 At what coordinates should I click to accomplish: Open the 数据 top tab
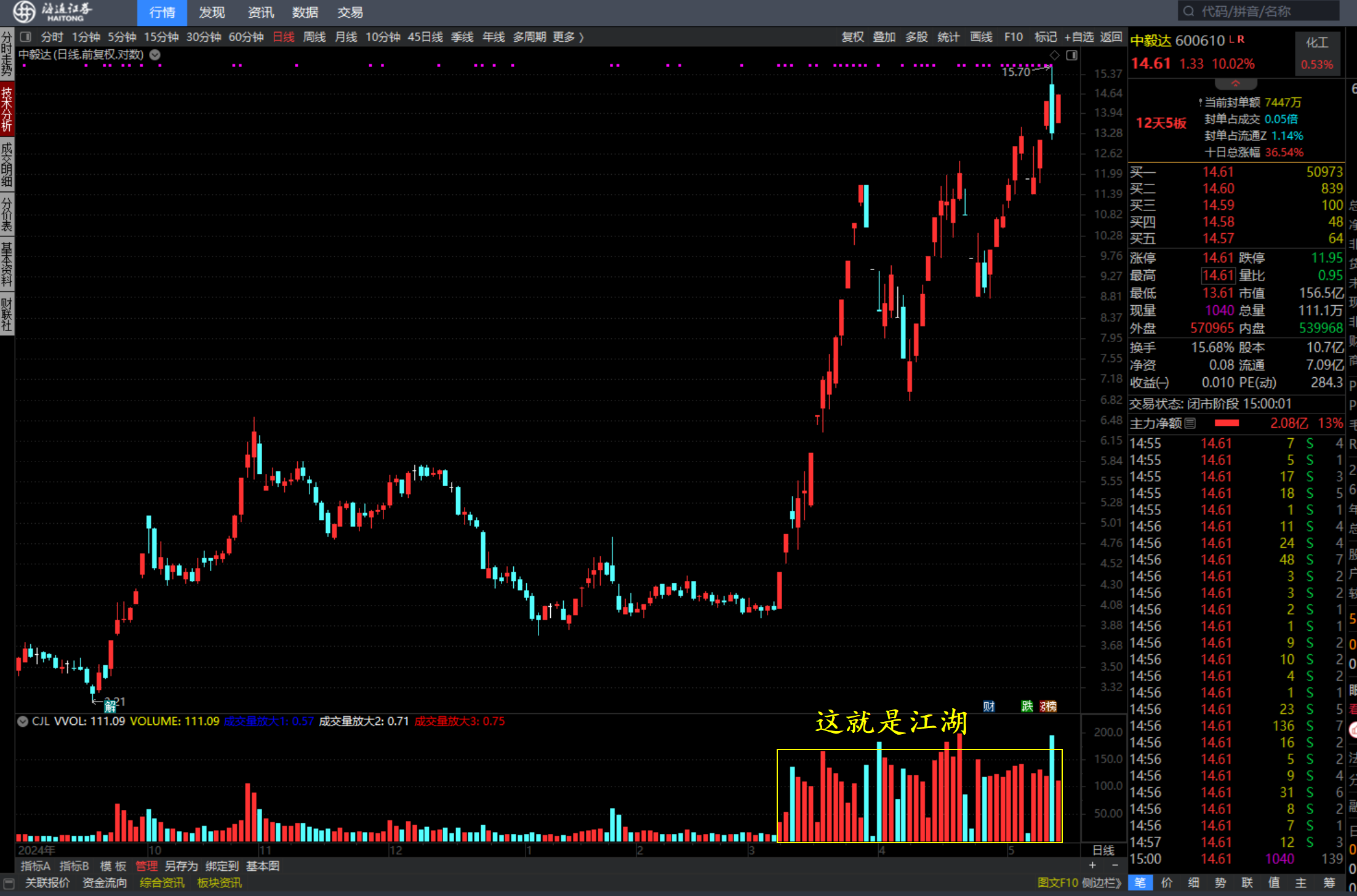[x=305, y=12]
